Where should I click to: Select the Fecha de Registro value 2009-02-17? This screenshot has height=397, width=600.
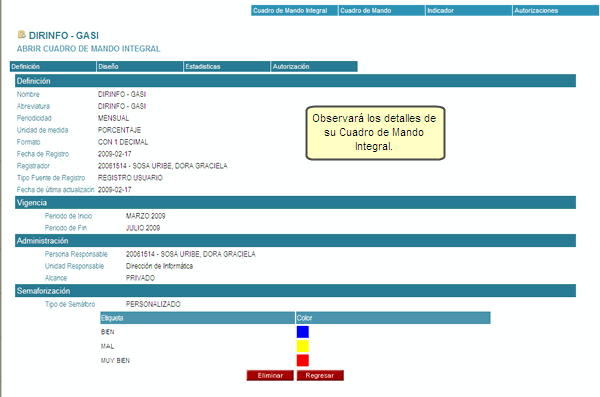click(114, 154)
